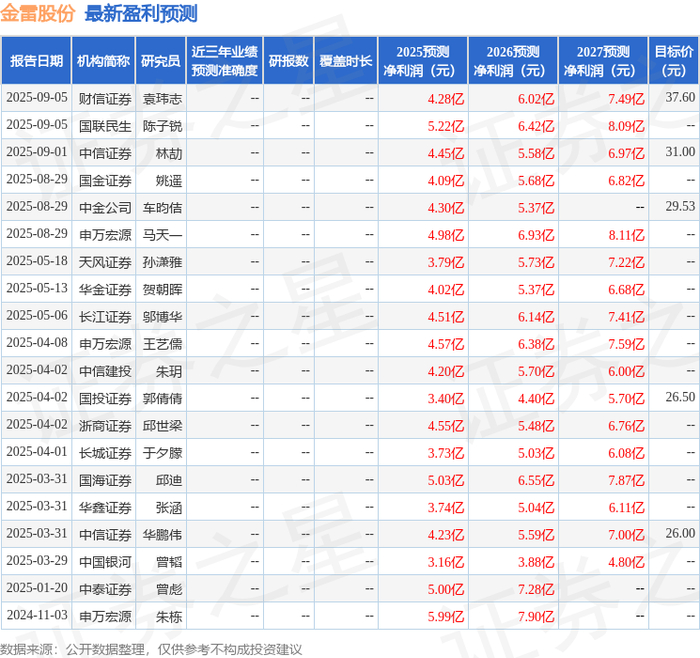The width and height of the screenshot is (700, 658).
Task: Click the 报告日期 column header
Action: [x=36, y=61]
